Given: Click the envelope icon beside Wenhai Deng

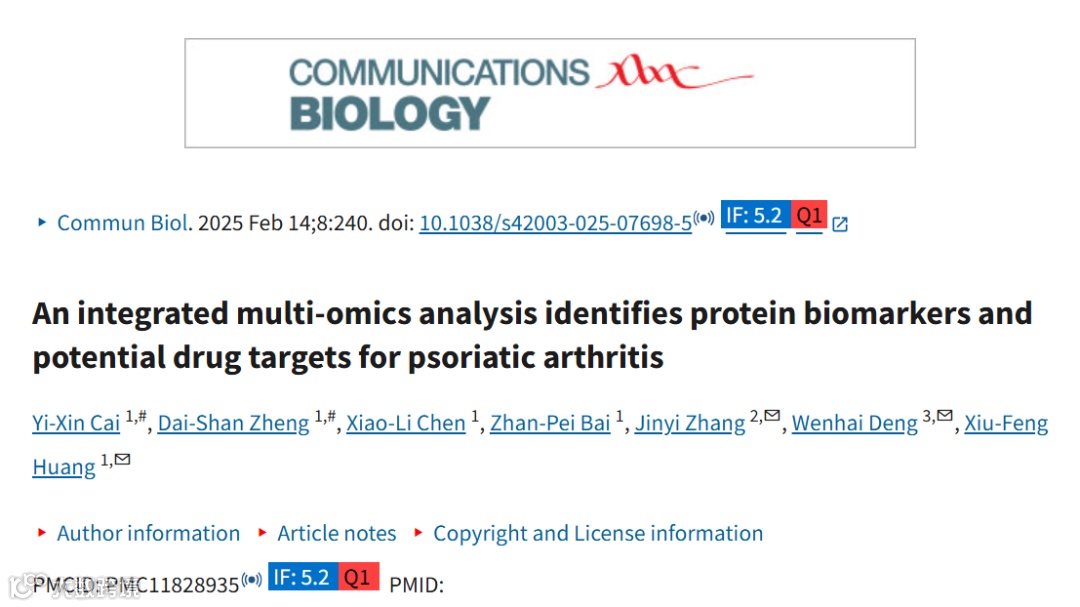Looking at the screenshot, I should point(945,415).
